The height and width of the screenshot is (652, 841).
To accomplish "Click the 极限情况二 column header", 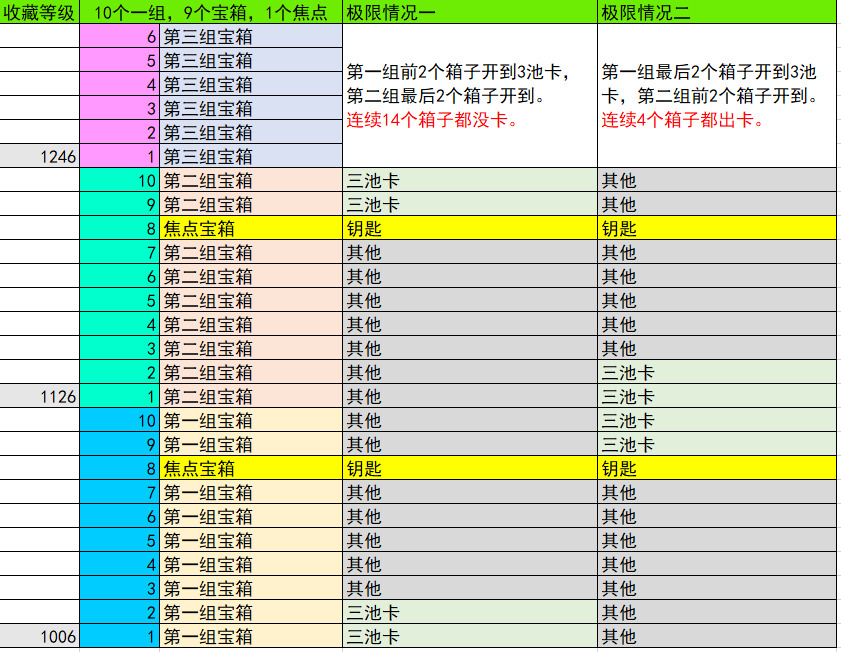I will click(718, 12).
